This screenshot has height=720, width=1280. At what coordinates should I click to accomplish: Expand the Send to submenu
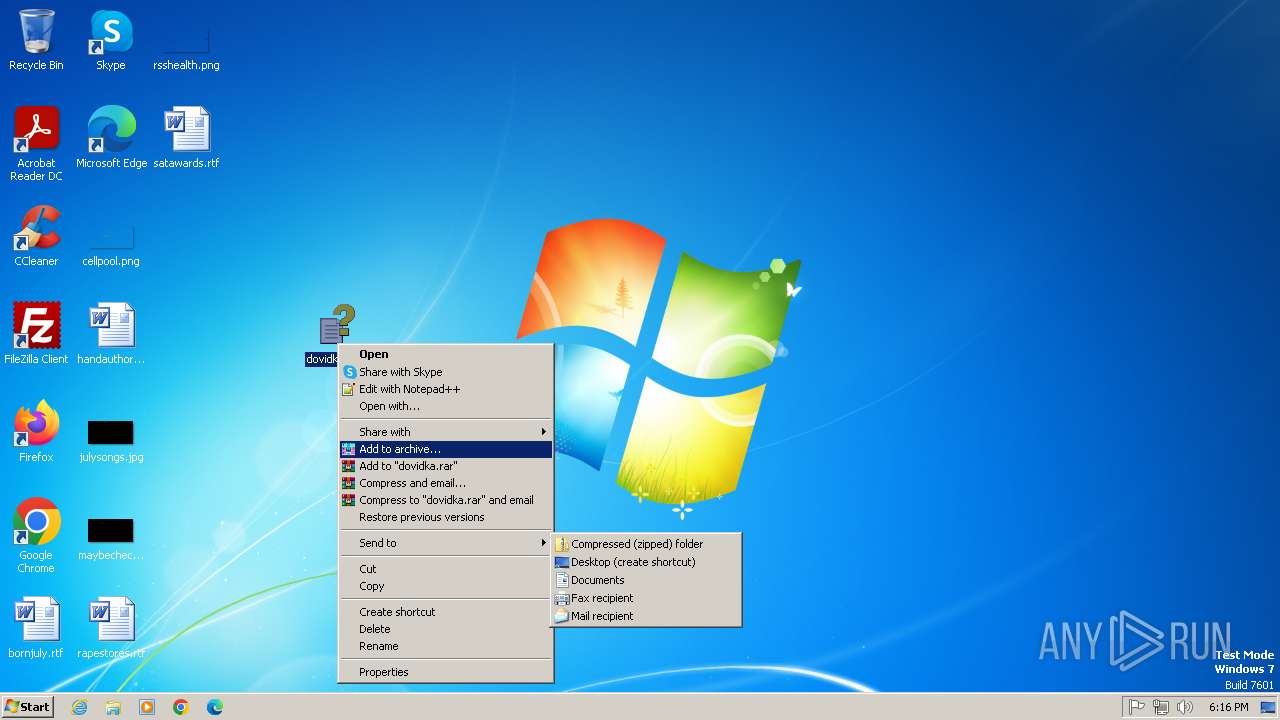446,543
